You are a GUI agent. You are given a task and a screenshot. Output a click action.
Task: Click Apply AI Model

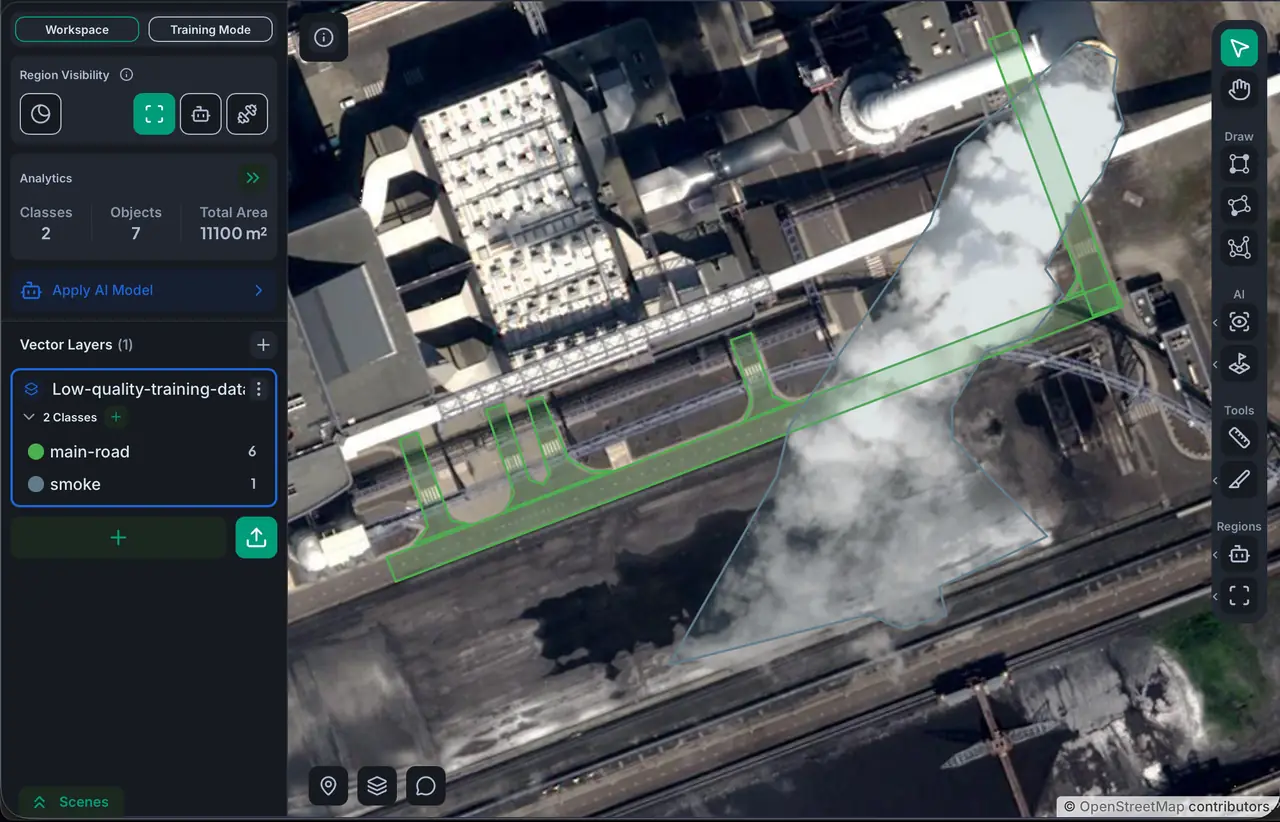pos(143,290)
